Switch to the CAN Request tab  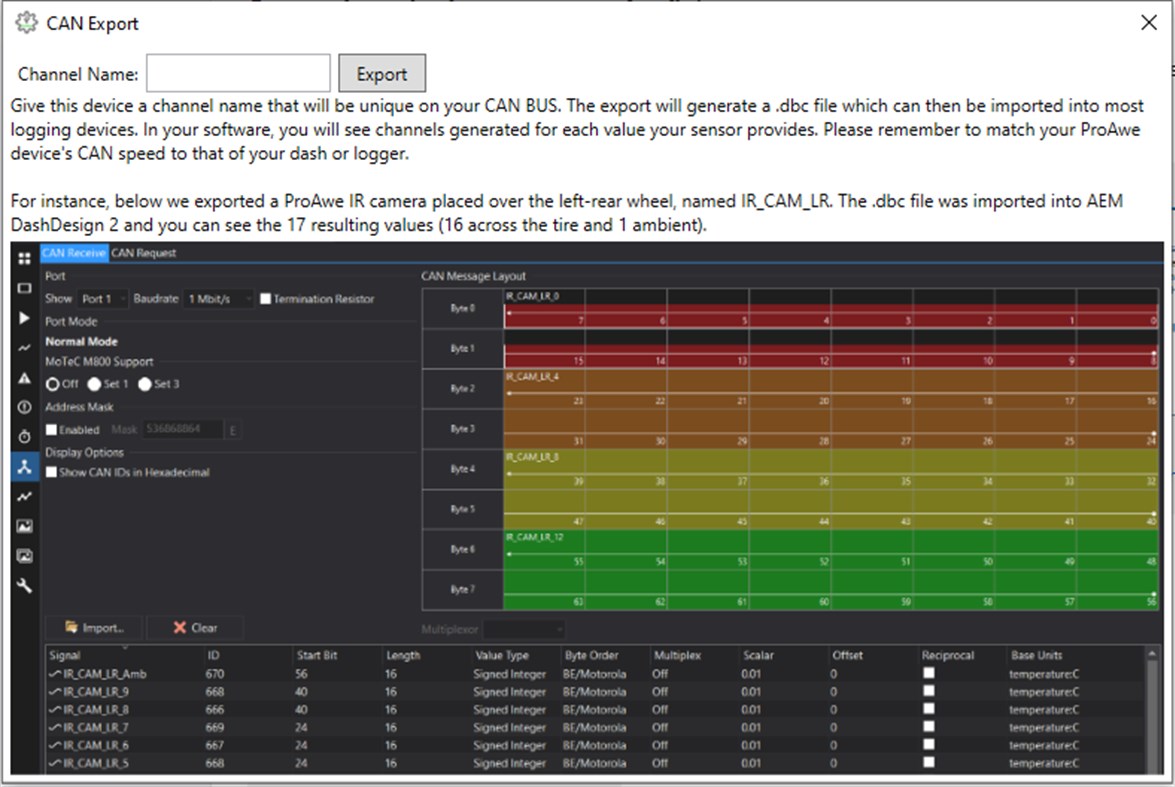coord(145,253)
